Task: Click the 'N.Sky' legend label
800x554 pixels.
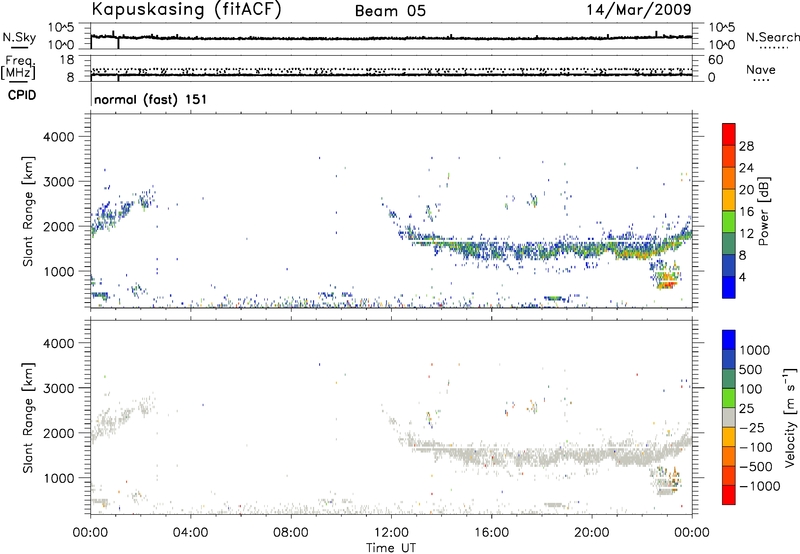Action: click(19, 37)
